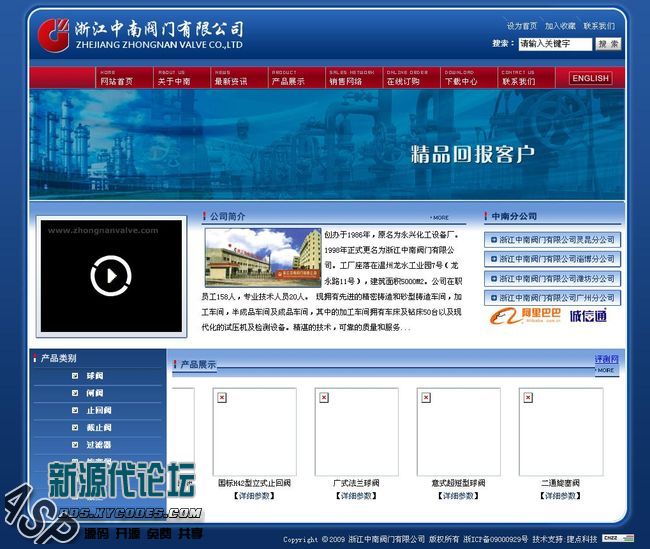
Task: Click the 捷点科技 tech support link
Action: (x=582, y=539)
